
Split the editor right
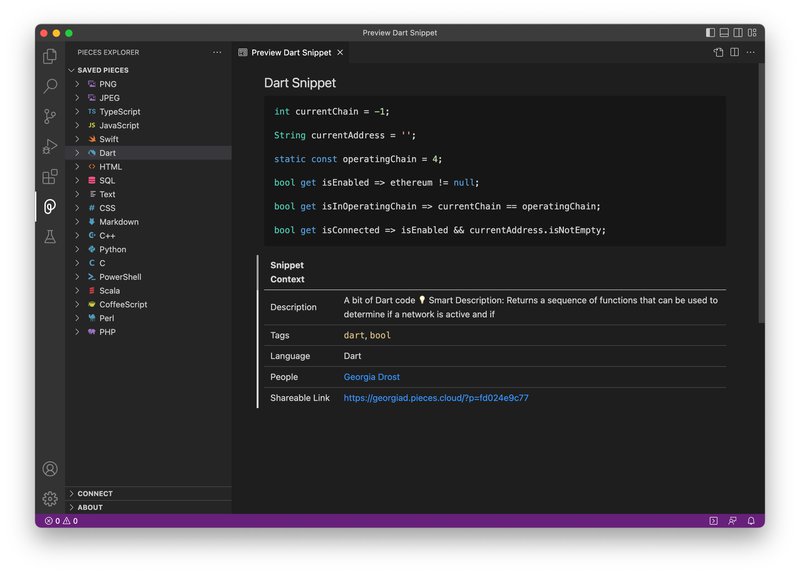[734, 52]
